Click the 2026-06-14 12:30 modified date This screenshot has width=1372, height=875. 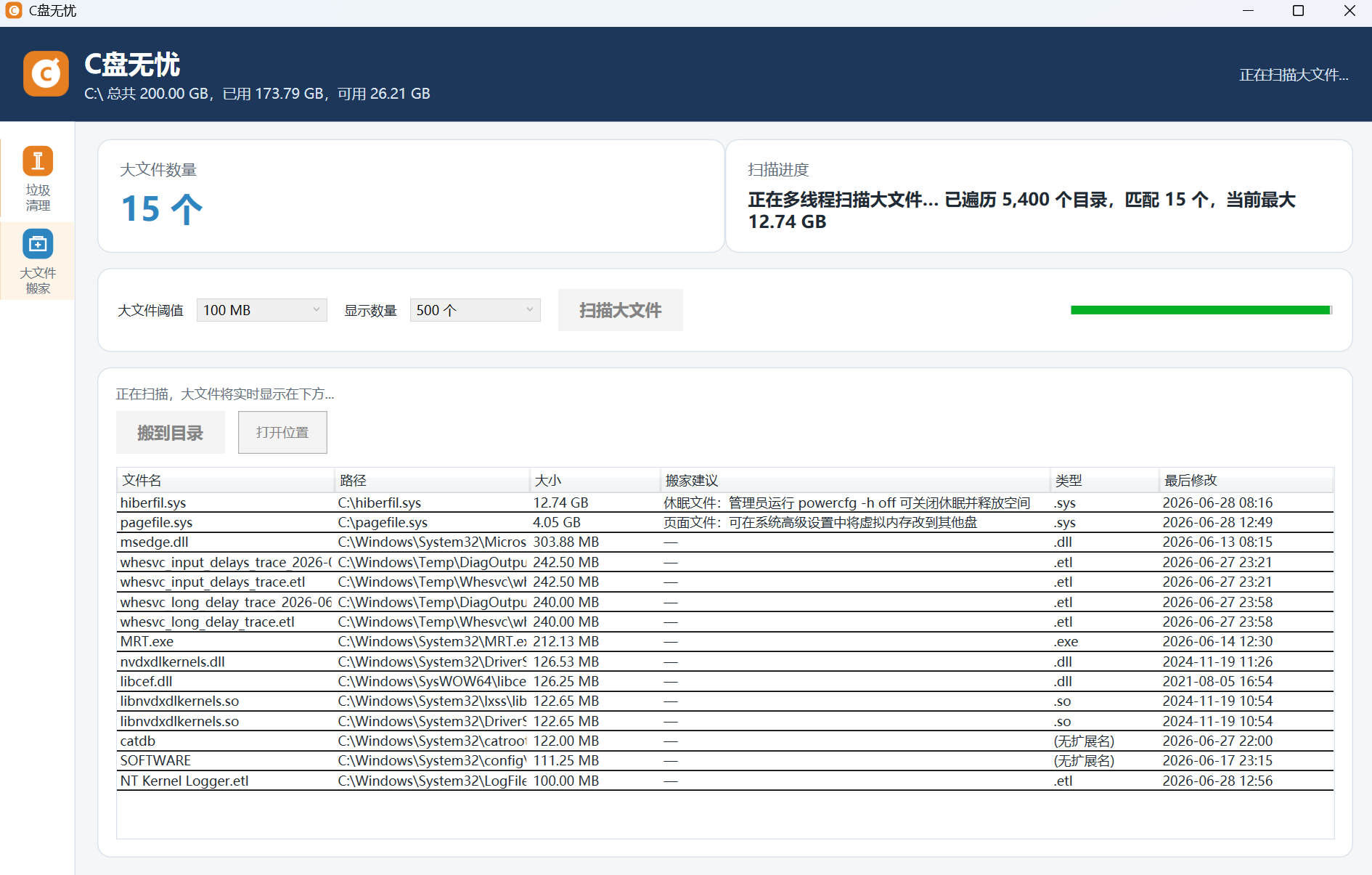pyautogui.click(x=1217, y=641)
